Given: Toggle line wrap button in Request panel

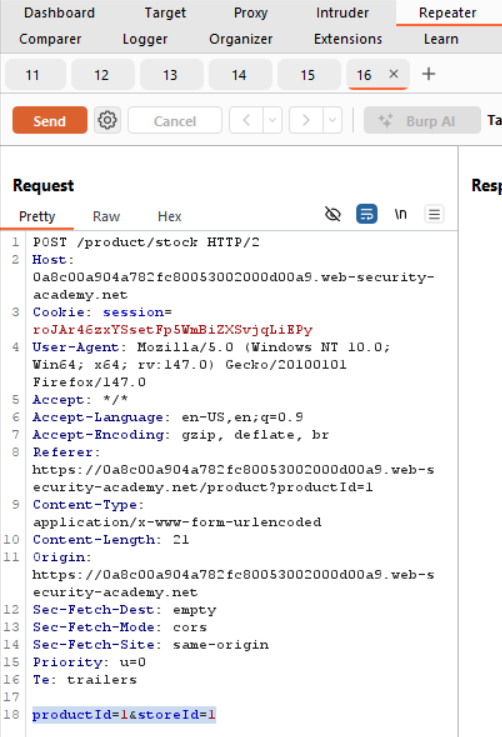Looking at the screenshot, I should pyautogui.click(x=367, y=214).
